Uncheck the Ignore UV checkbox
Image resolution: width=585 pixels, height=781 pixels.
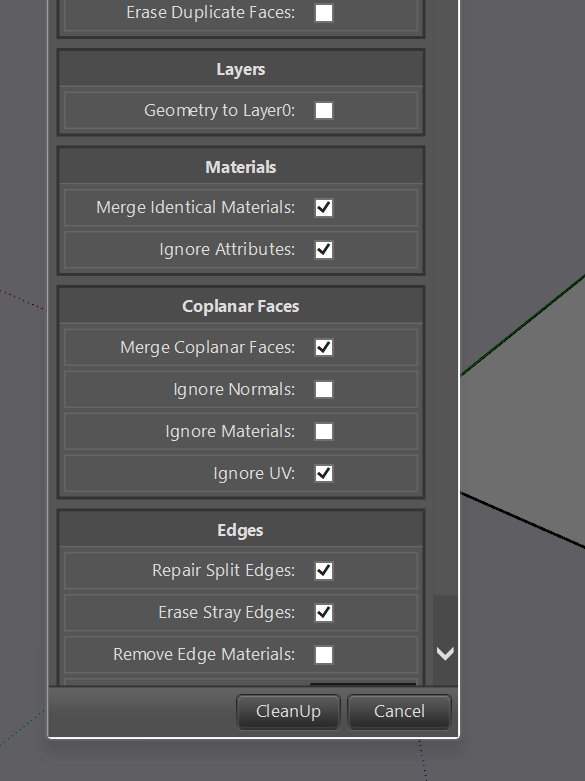coord(324,473)
